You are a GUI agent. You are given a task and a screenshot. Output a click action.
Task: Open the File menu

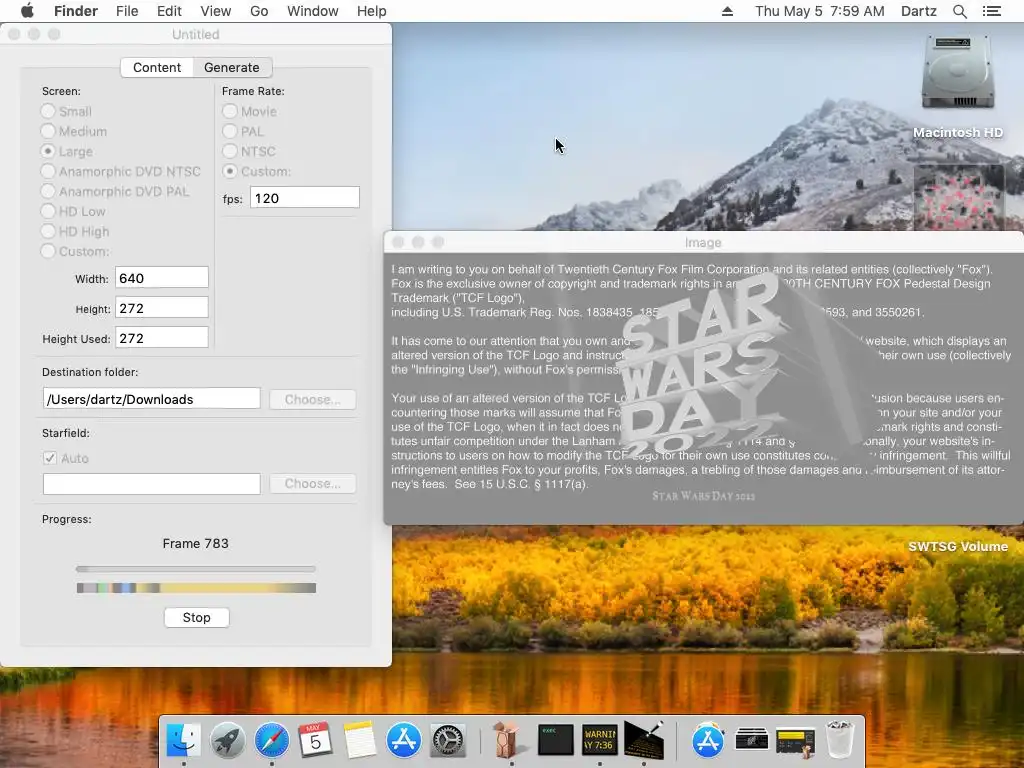(127, 11)
